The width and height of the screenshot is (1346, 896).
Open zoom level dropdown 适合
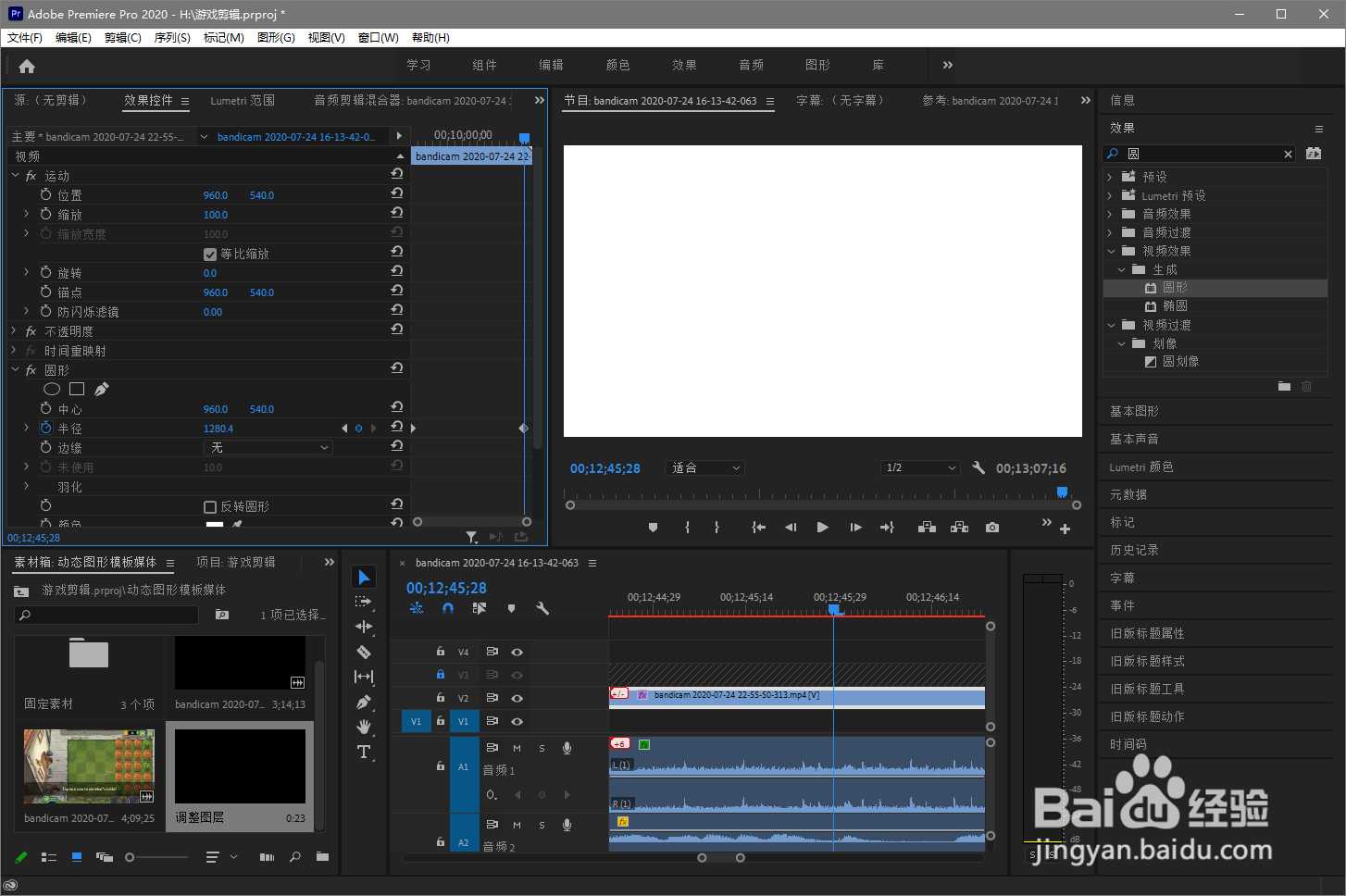[705, 467]
